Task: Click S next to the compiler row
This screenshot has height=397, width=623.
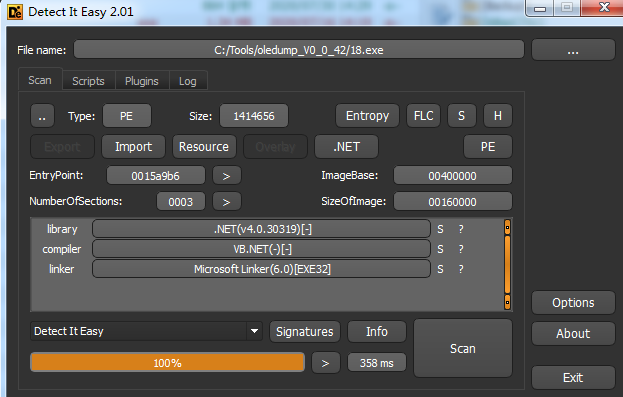Action: (440, 249)
